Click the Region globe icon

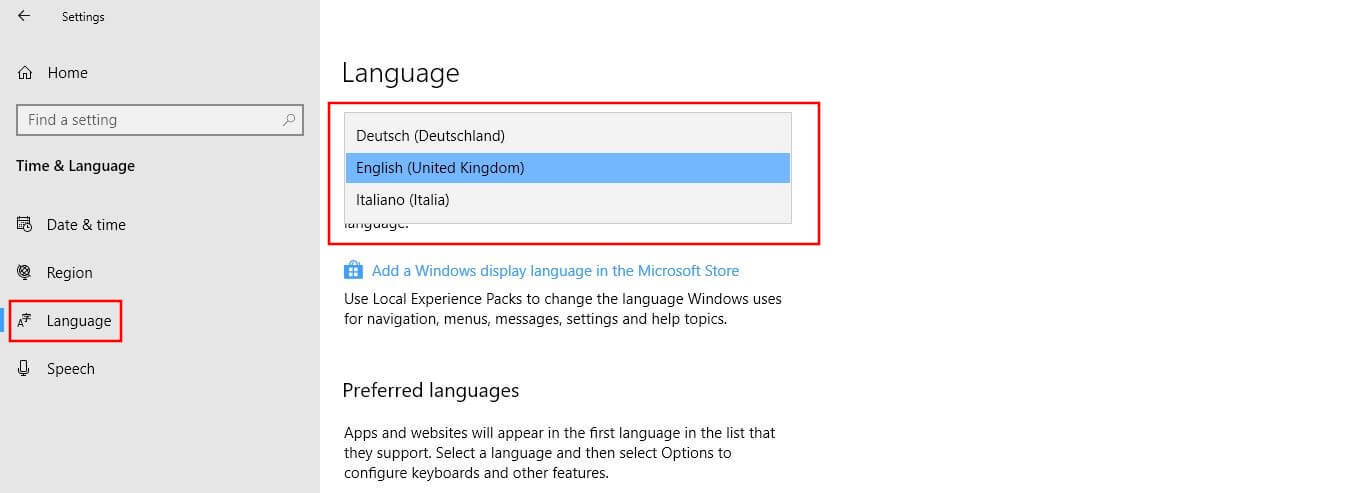pos(25,272)
